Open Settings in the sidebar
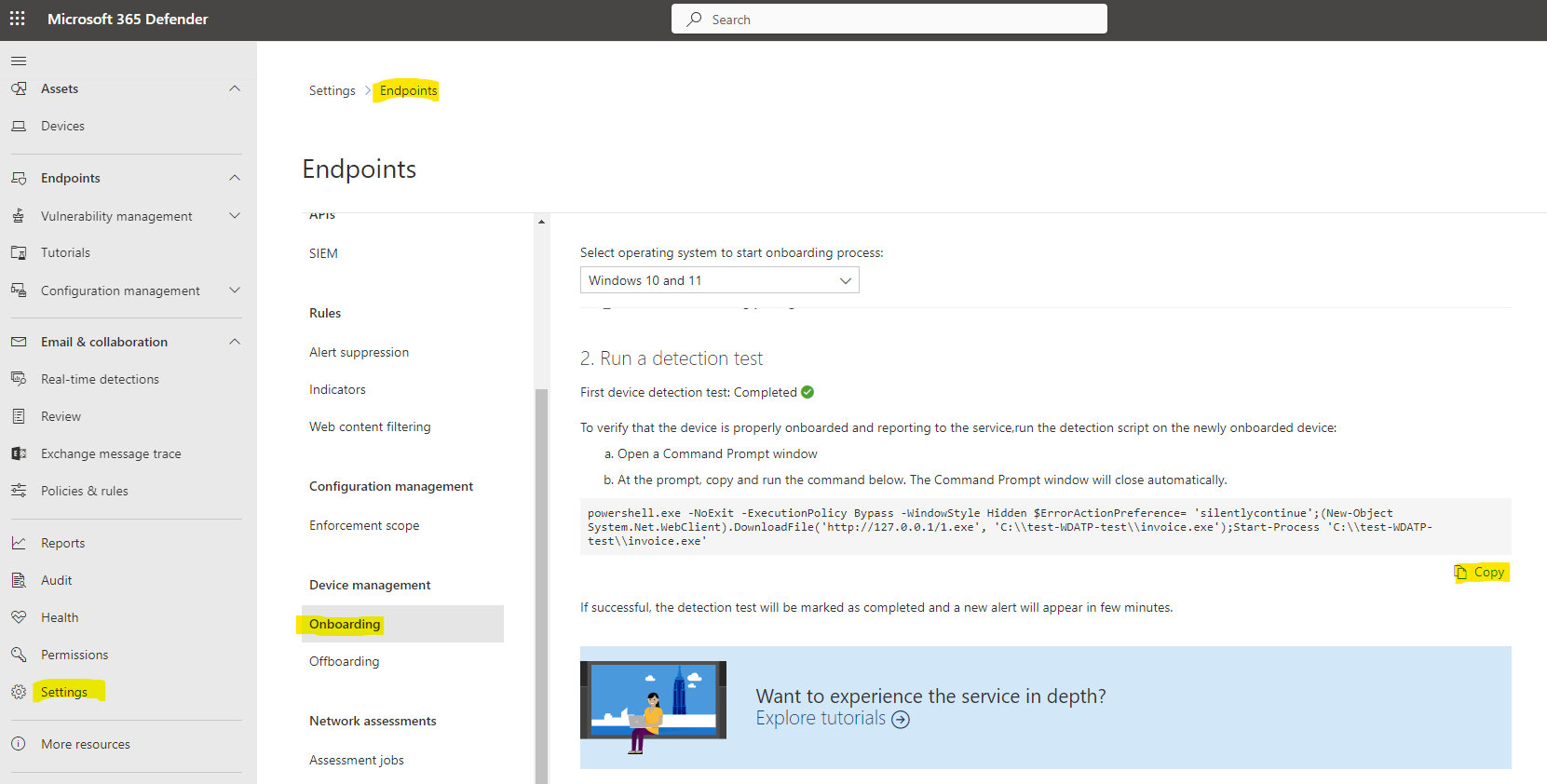 tap(64, 692)
